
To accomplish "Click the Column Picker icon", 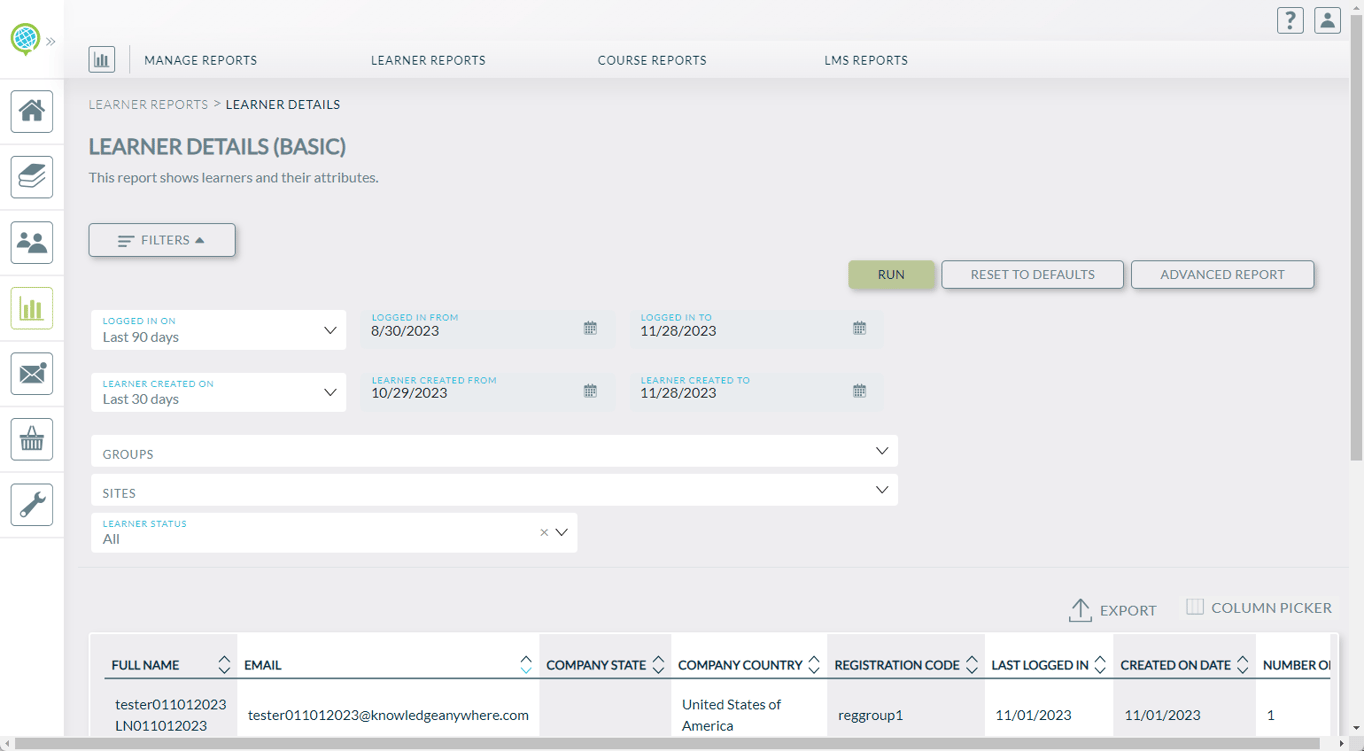I will pos(1195,607).
